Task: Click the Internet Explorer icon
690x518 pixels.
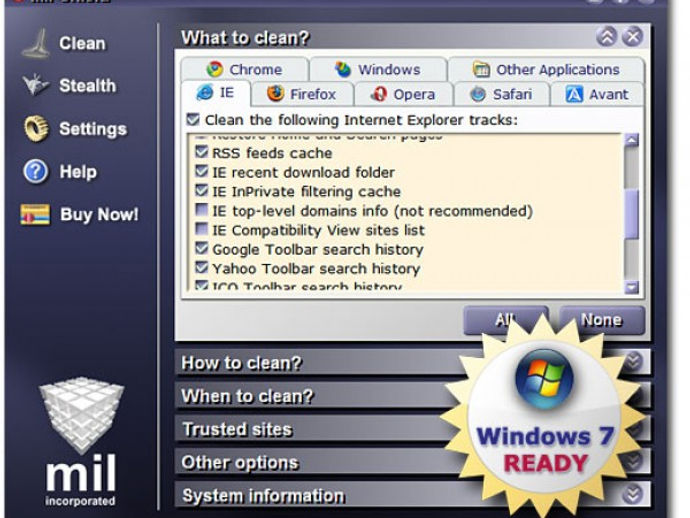Action: [x=205, y=93]
